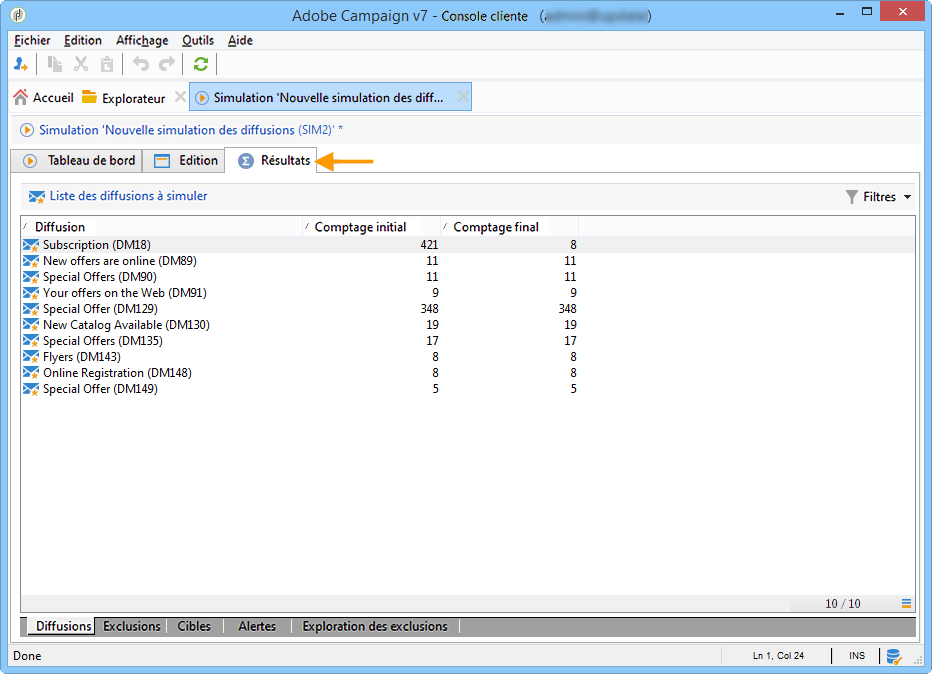Click the Adobe Campaign title bar logo
The height and width of the screenshot is (688, 945).
coord(19,14)
